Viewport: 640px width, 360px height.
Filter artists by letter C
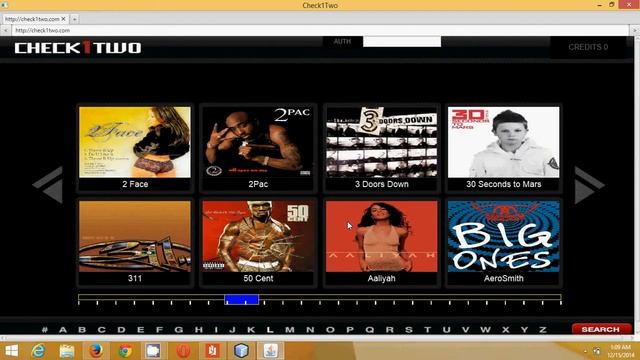pyautogui.click(x=102, y=329)
